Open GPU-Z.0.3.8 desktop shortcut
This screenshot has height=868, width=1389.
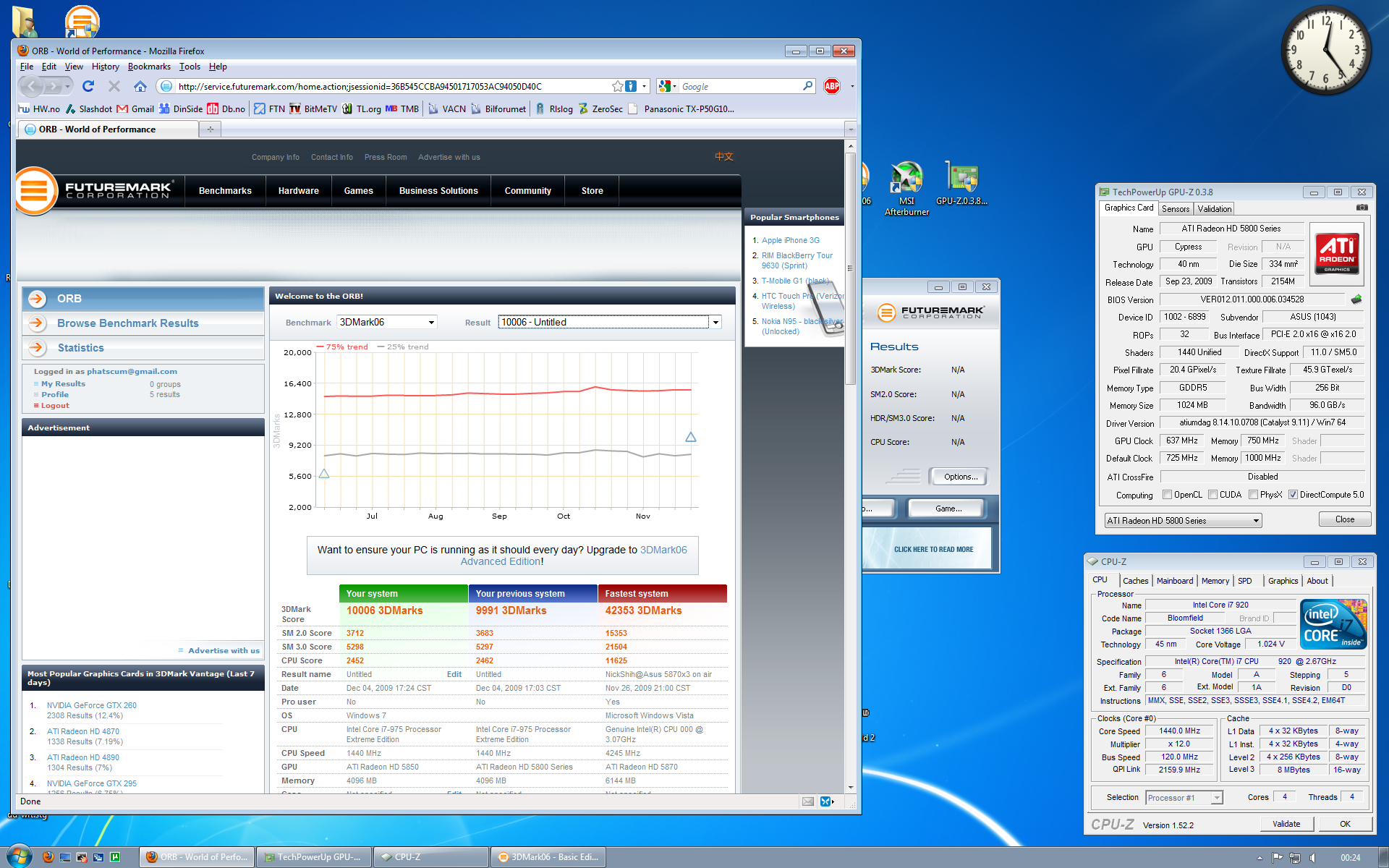click(x=961, y=184)
